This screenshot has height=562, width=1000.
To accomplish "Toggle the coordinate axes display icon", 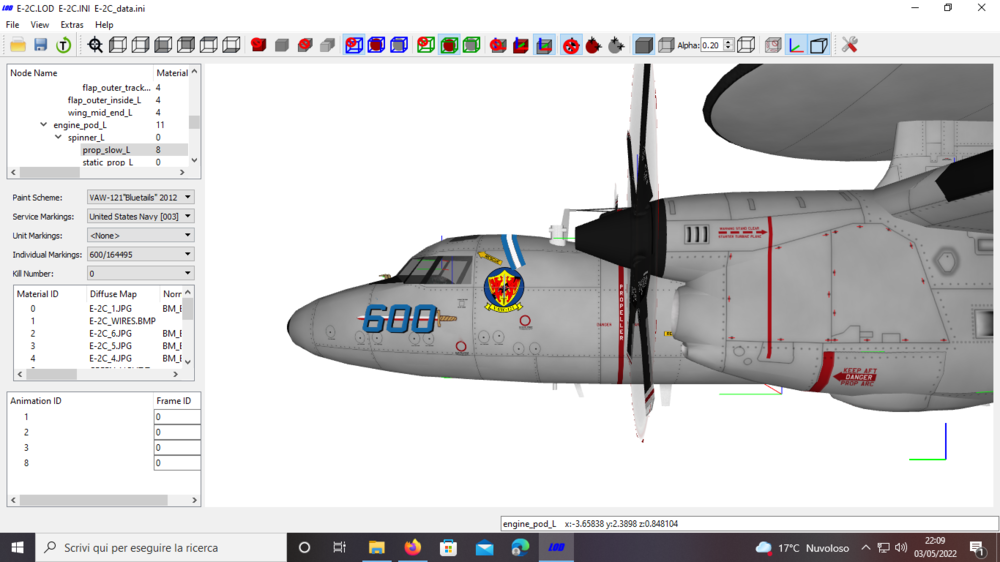I will pos(796,45).
